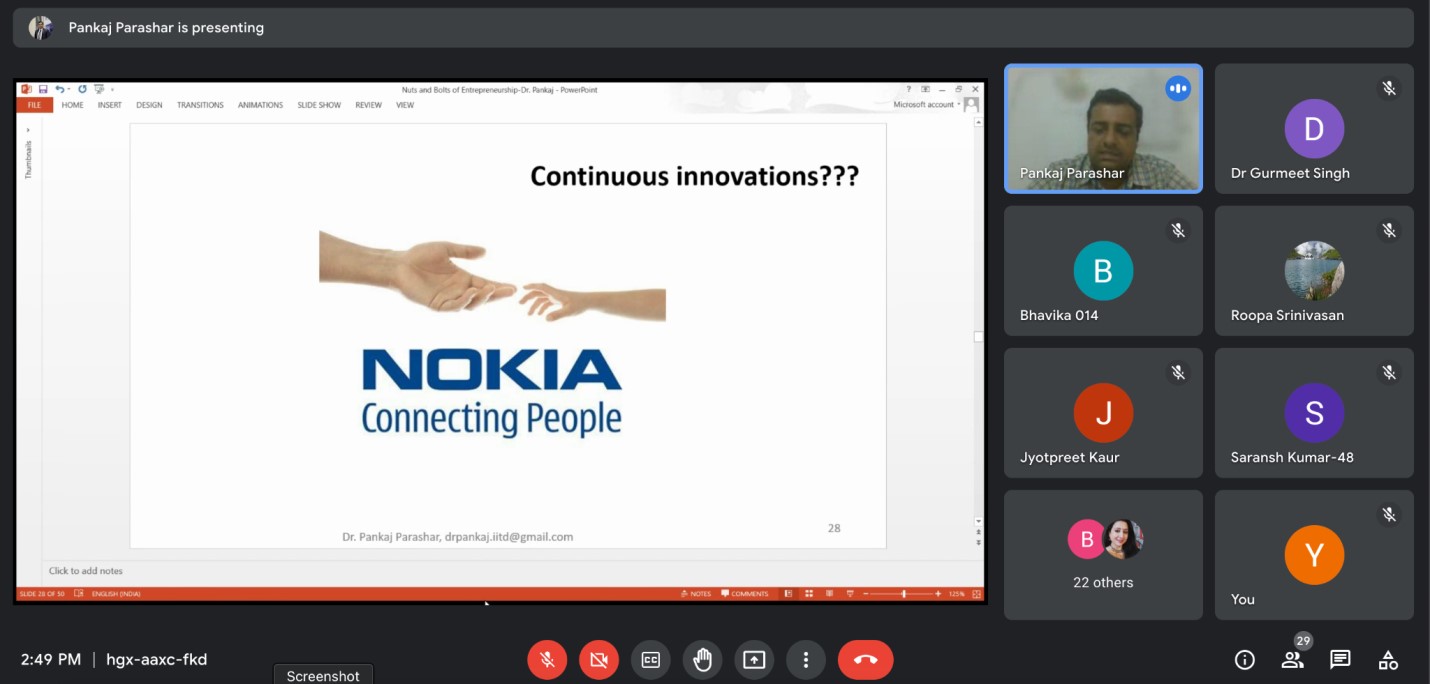Select Pankaj Parashar's video tile
The height and width of the screenshot is (684, 1430).
[1103, 129]
